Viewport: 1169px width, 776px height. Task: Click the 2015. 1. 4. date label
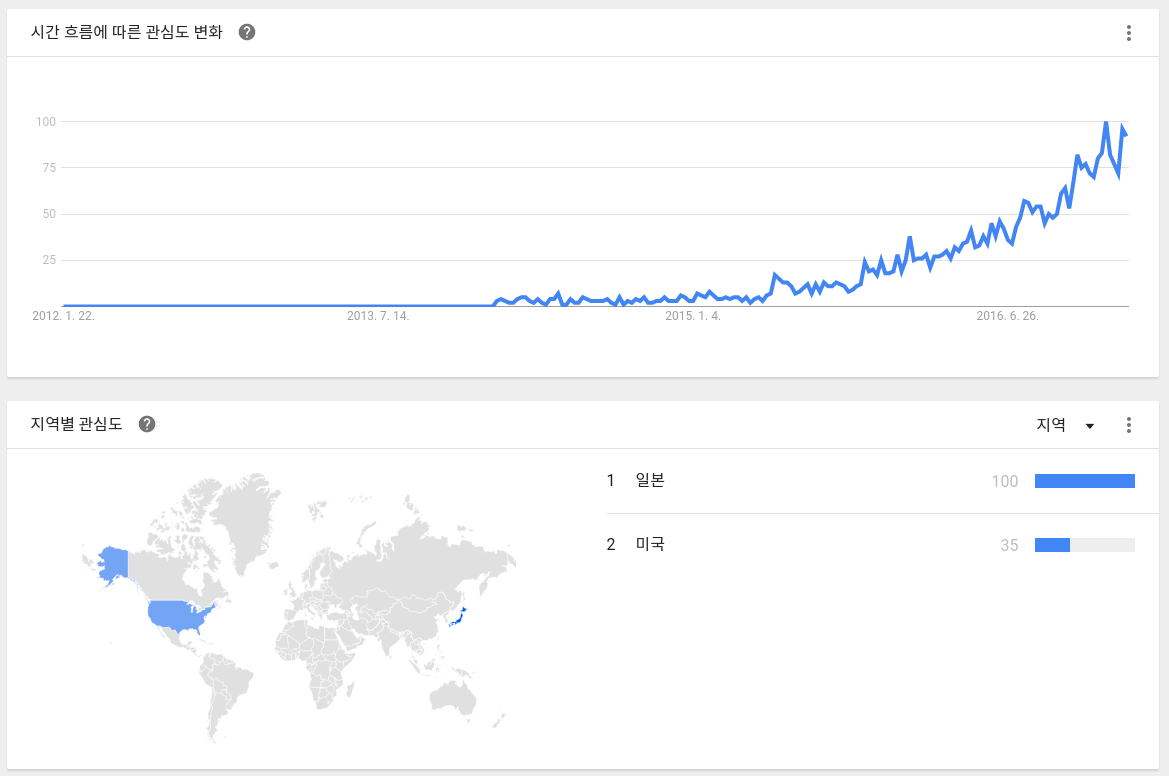(692, 316)
